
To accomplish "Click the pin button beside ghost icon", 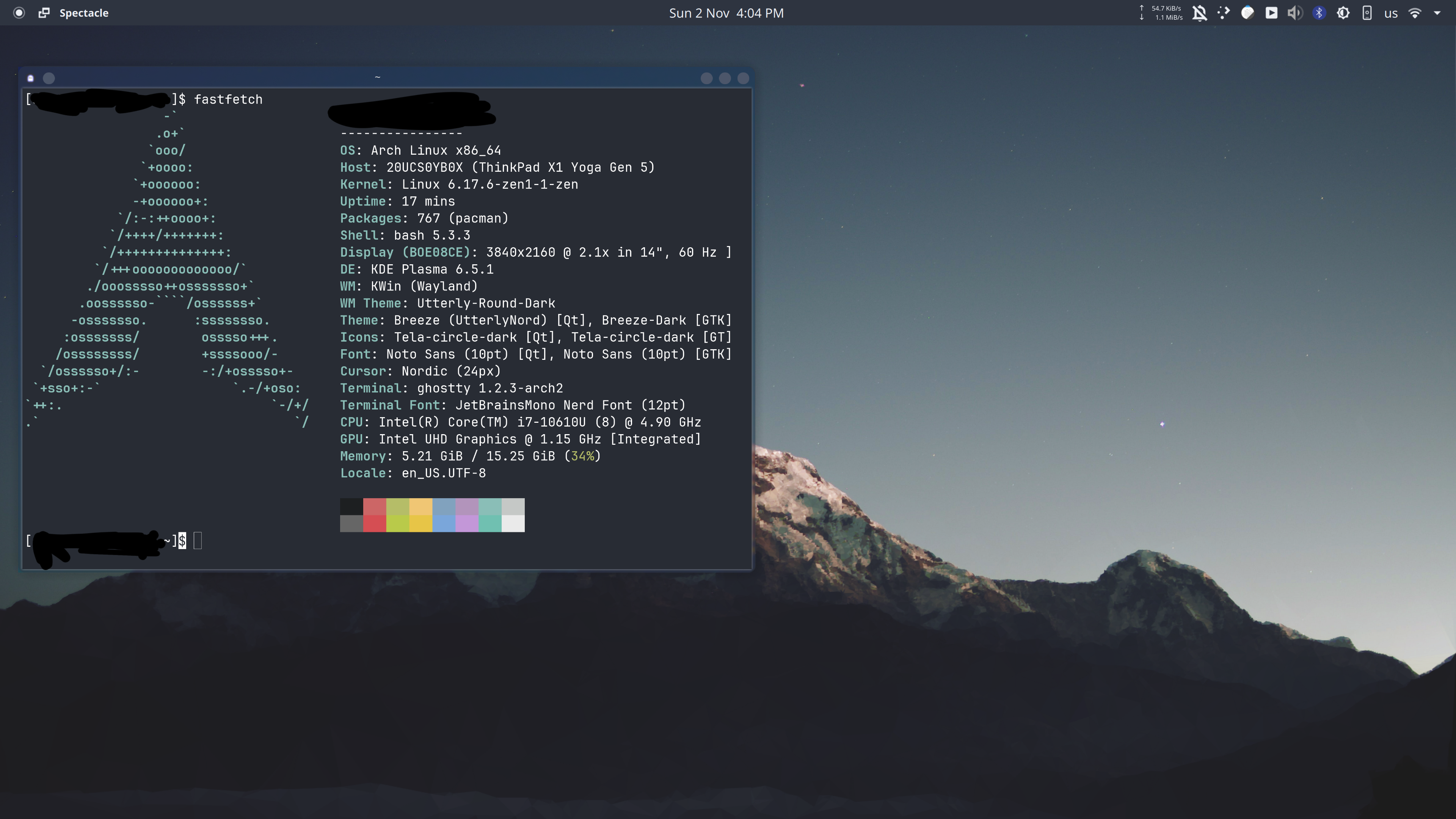I will click(x=49, y=78).
